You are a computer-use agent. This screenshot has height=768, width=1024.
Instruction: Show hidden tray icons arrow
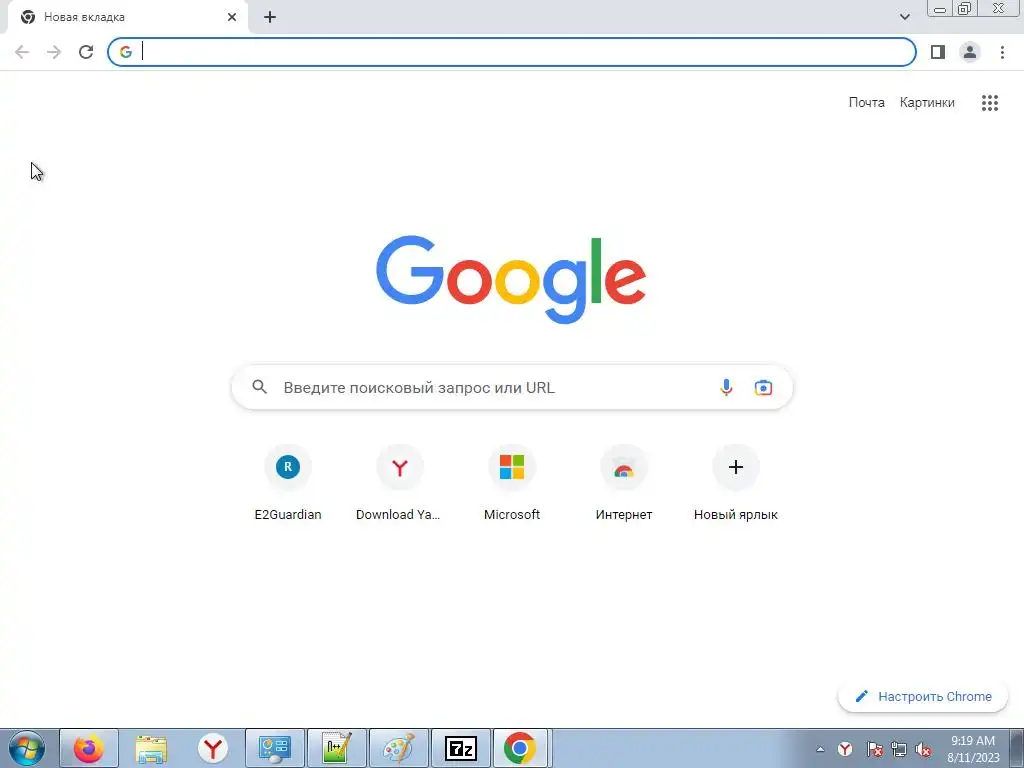(x=820, y=749)
